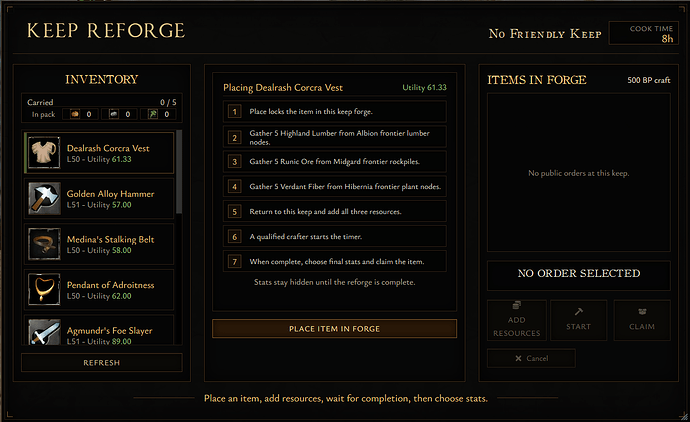Select step 1 Place locks the item

point(334,112)
